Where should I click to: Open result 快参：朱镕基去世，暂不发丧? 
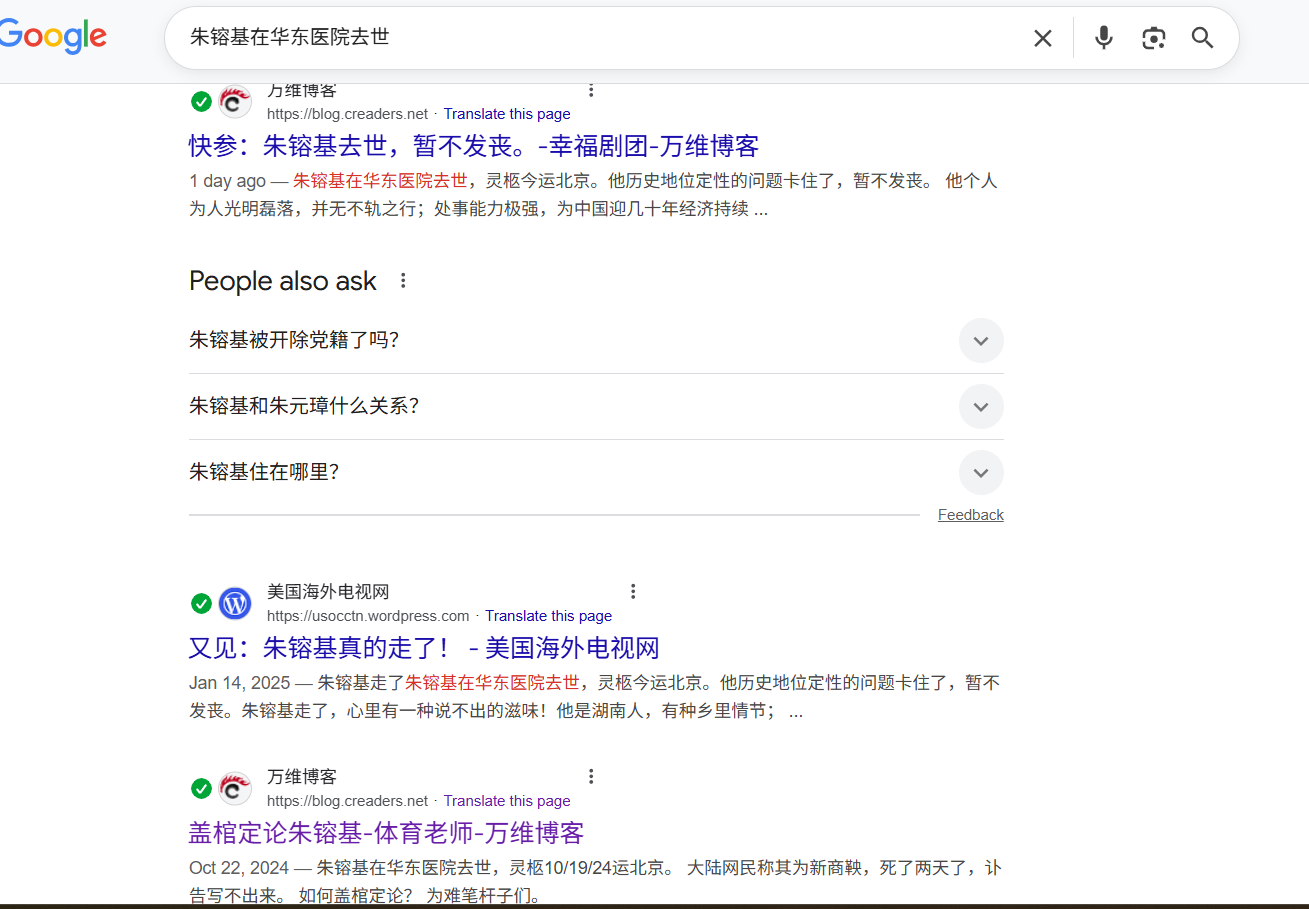473,146
